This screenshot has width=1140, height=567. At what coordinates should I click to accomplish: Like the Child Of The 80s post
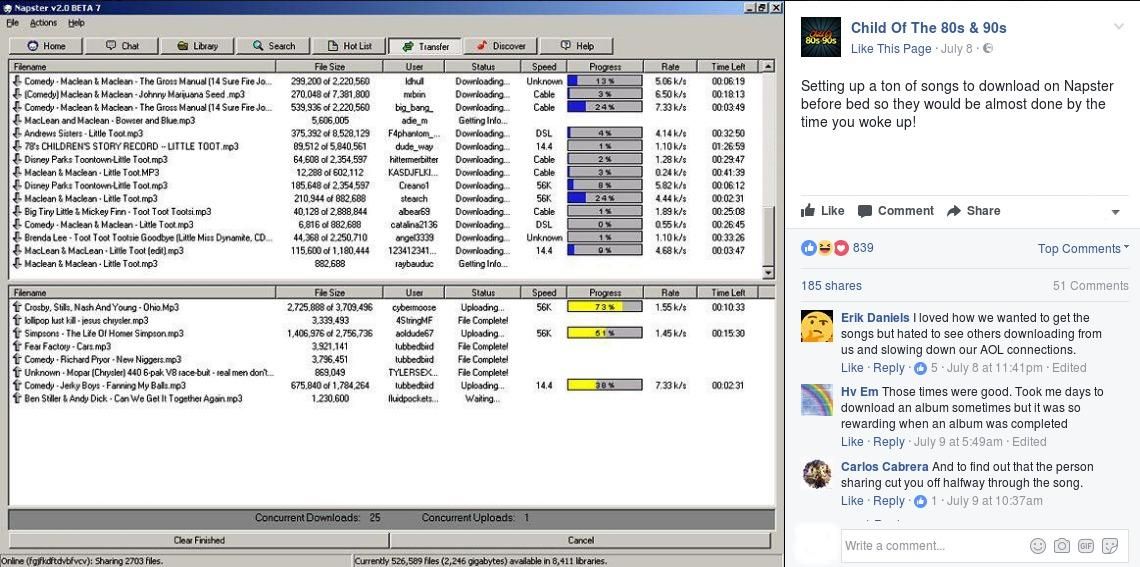823,211
